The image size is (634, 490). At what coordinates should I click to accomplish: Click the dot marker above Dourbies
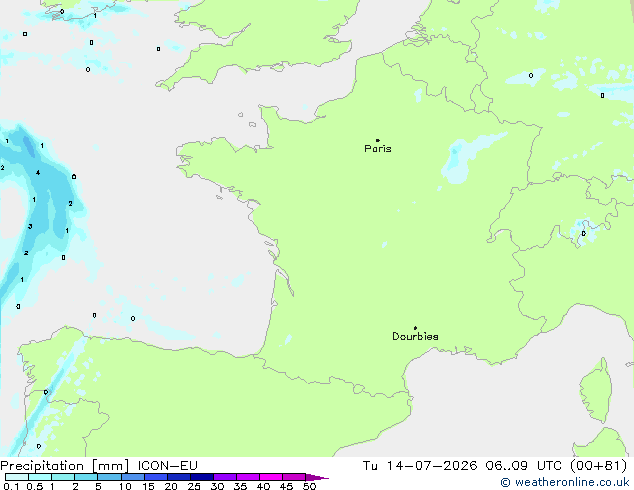click(415, 328)
